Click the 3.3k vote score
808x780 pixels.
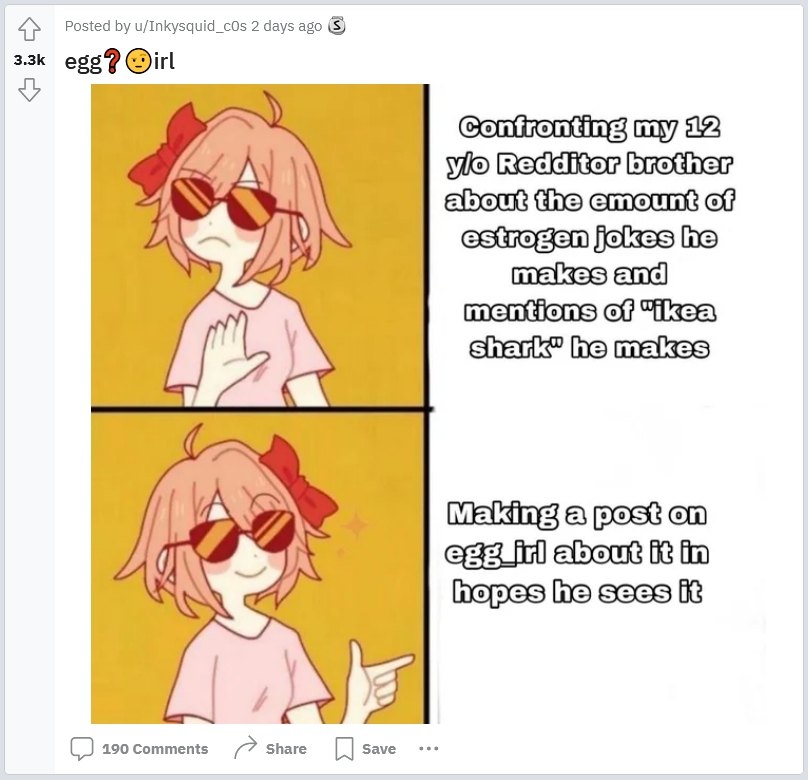(29, 60)
